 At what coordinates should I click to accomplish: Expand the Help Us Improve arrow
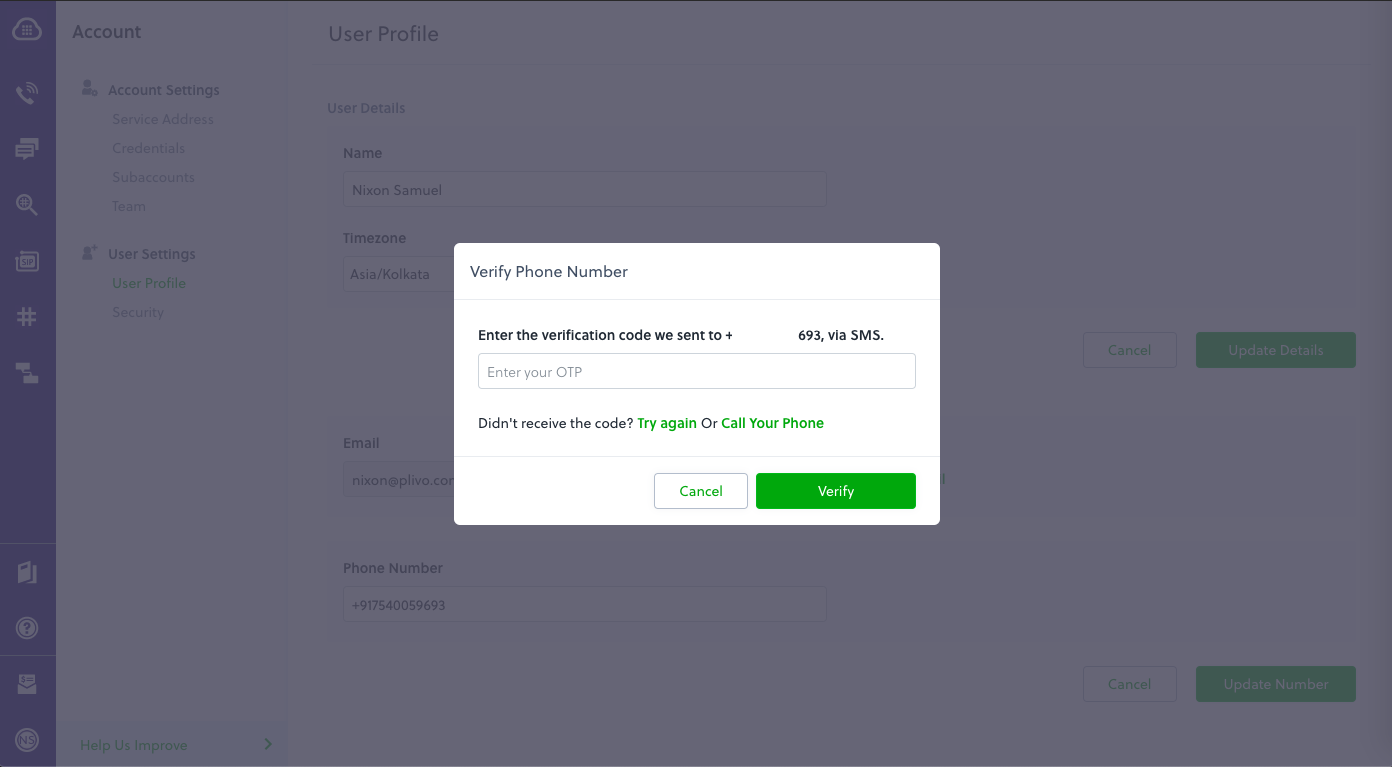[x=266, y=744]
